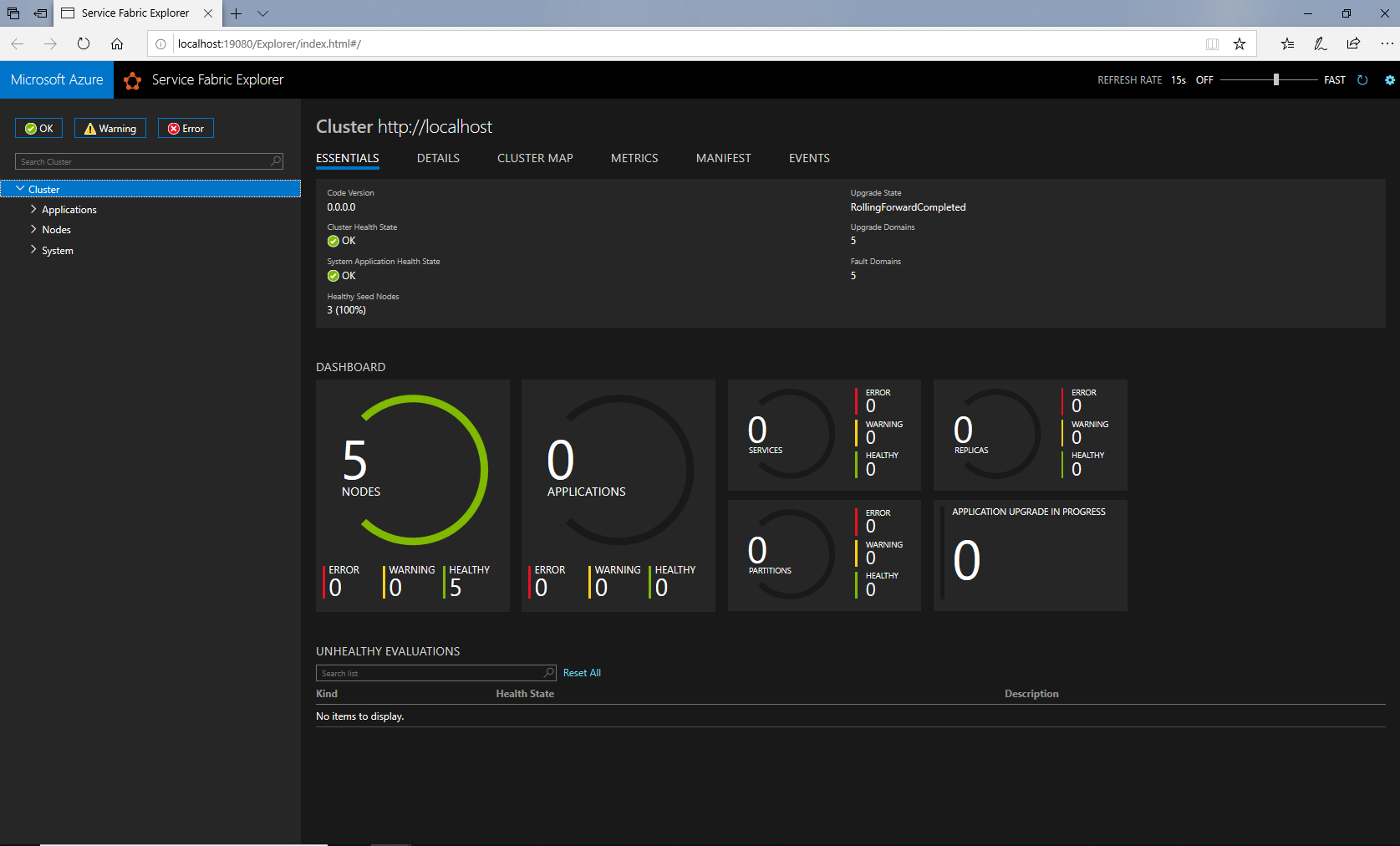
Task: Click the Partitions dashboard tile
Action: 824,555
